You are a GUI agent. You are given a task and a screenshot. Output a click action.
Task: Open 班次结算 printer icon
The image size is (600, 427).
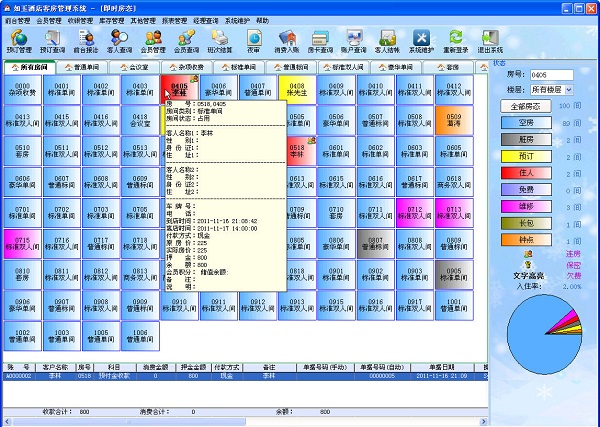(x=220, y=41)
